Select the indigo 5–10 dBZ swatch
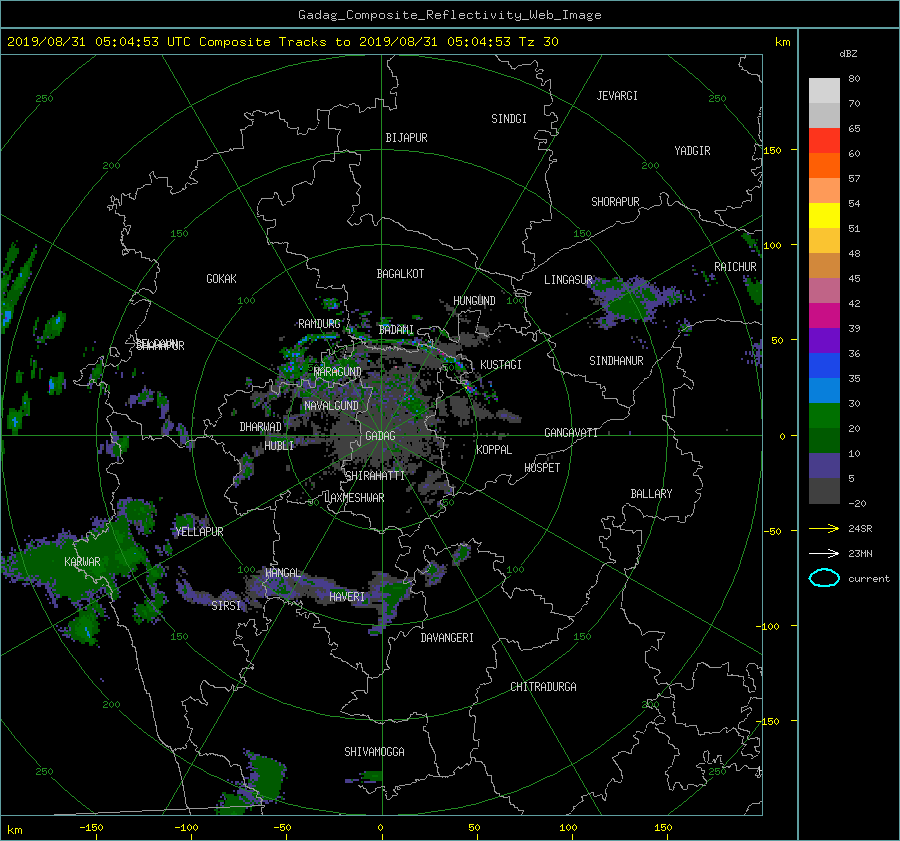The height and width of the screenshot is (841, 900). click(824, 466)
